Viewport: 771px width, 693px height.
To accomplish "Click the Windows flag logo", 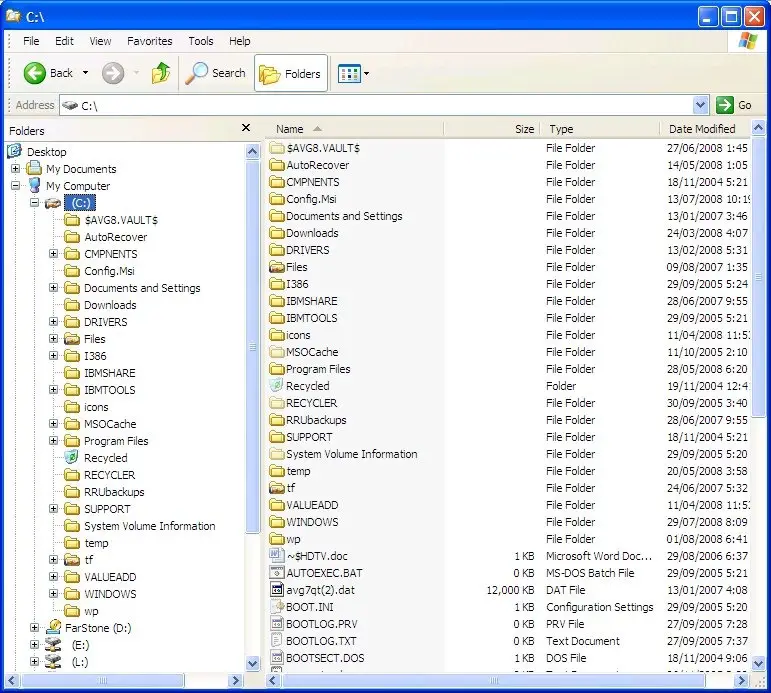I will [x=747, y=41].
